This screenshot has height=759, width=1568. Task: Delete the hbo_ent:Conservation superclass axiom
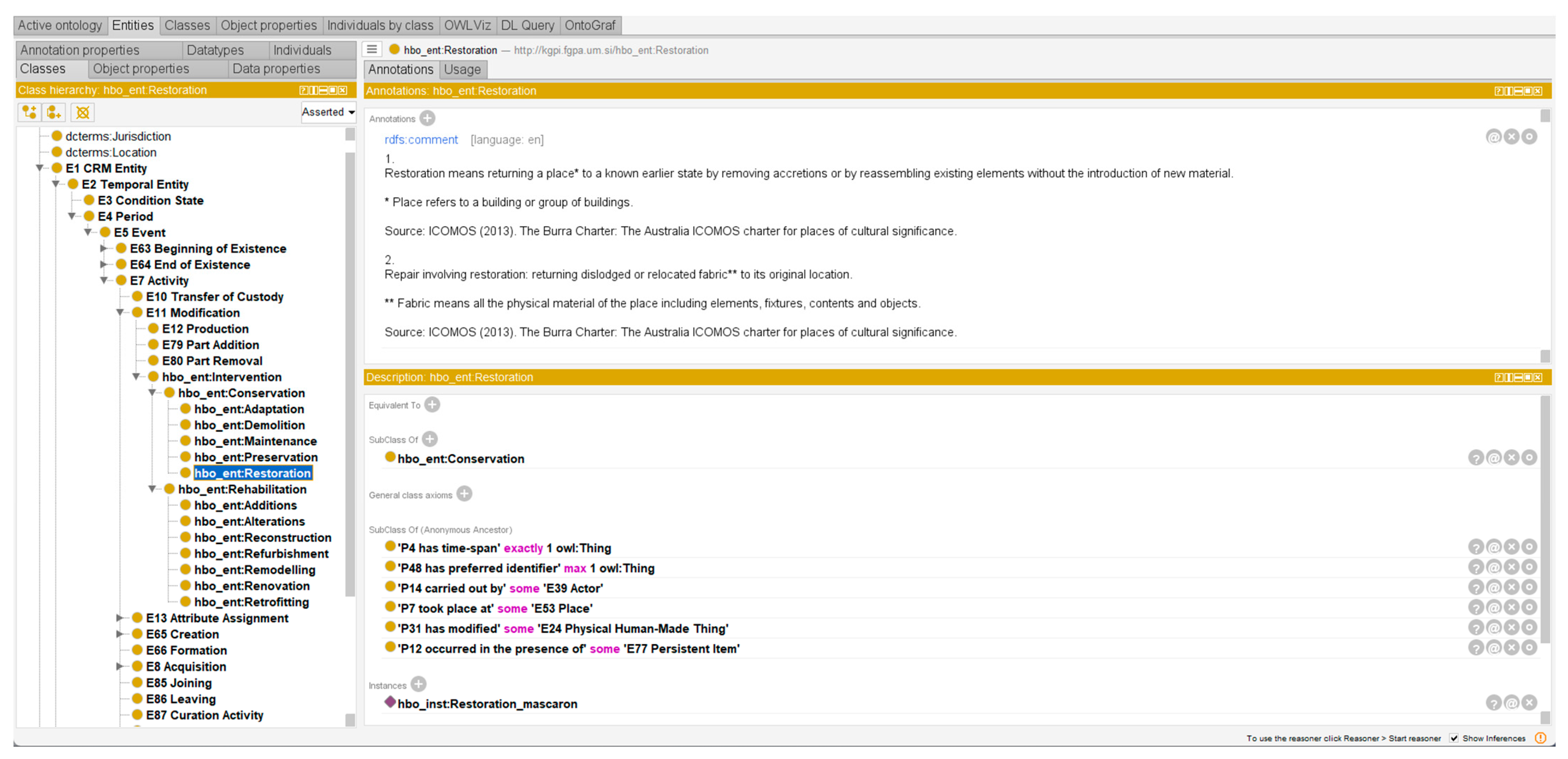coord(1511,458)
